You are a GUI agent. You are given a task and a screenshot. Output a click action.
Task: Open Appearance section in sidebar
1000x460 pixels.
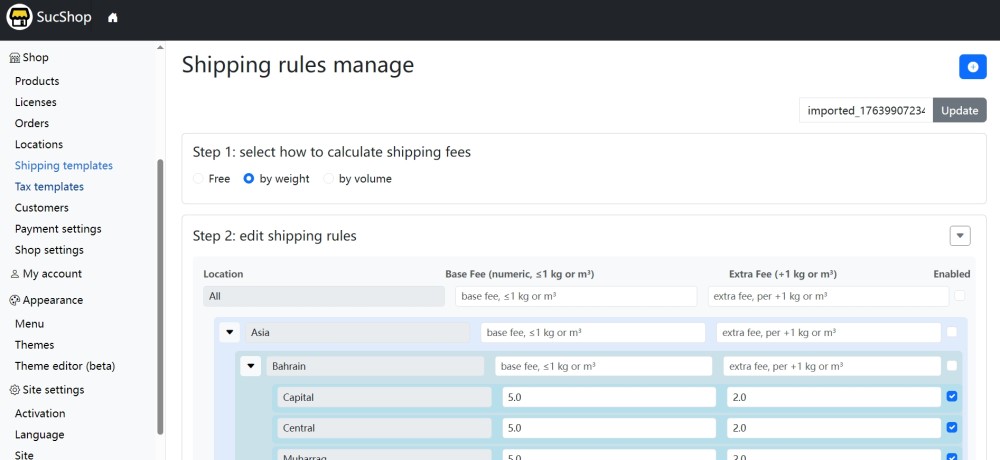click(47, 300)
